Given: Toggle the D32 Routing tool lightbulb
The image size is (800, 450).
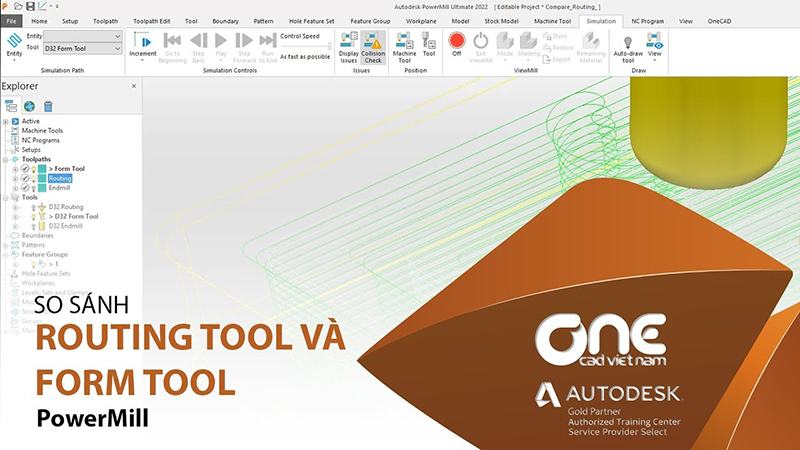Looking at the screenshot, I should [34, 207].
